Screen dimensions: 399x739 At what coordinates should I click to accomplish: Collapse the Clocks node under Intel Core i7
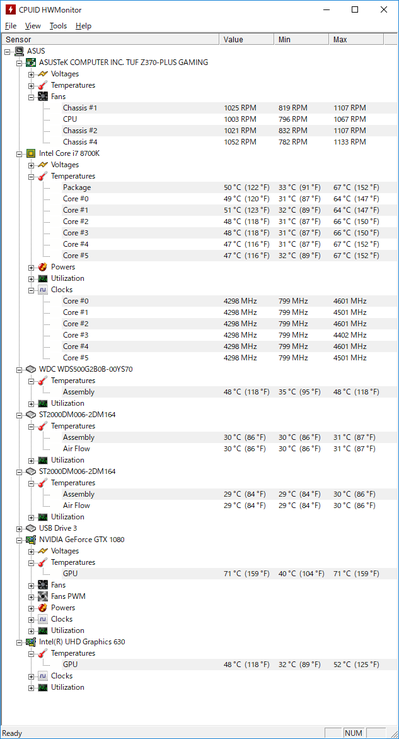click(x=31, y=290)
